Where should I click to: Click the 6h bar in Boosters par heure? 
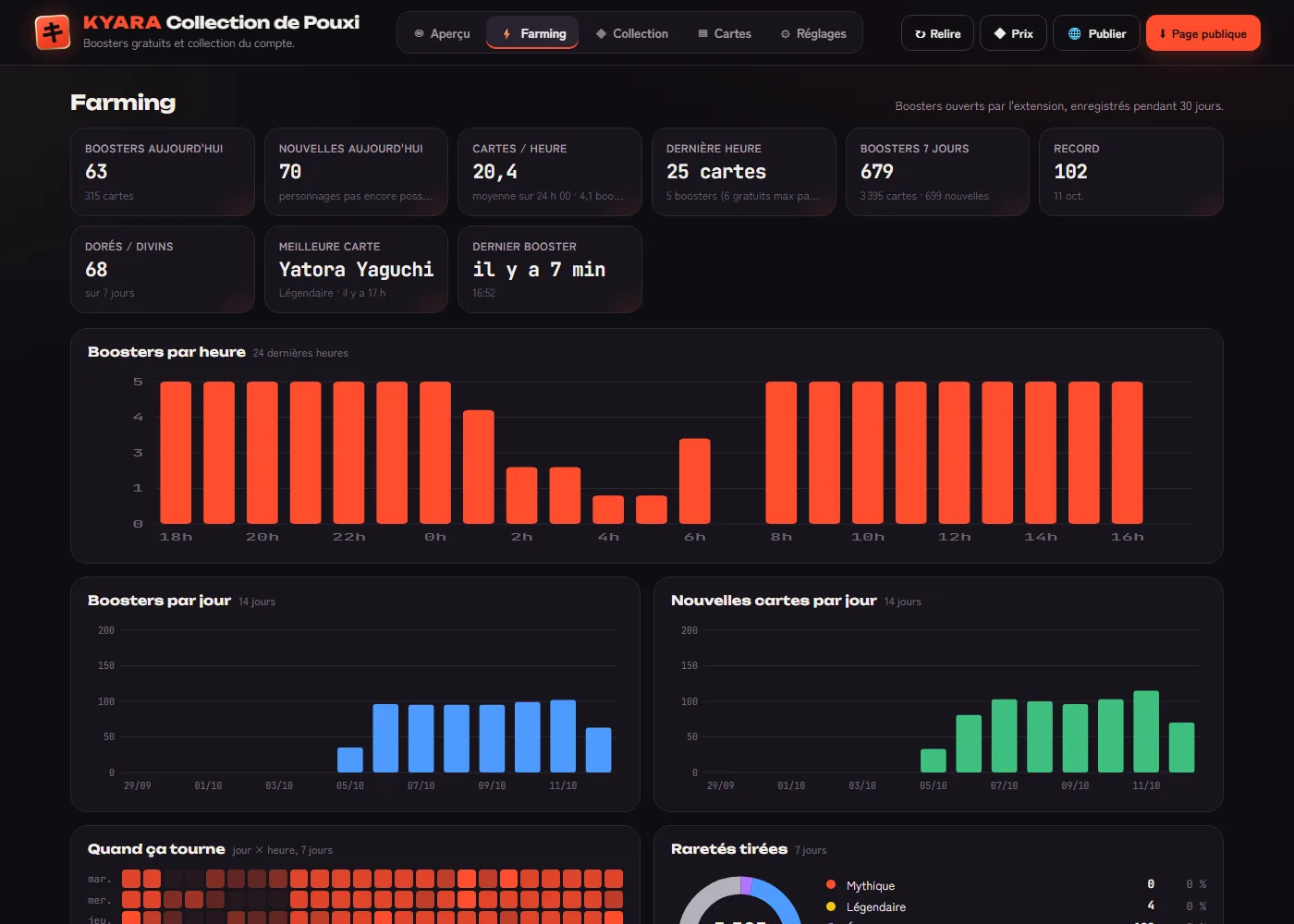(694, 480)
